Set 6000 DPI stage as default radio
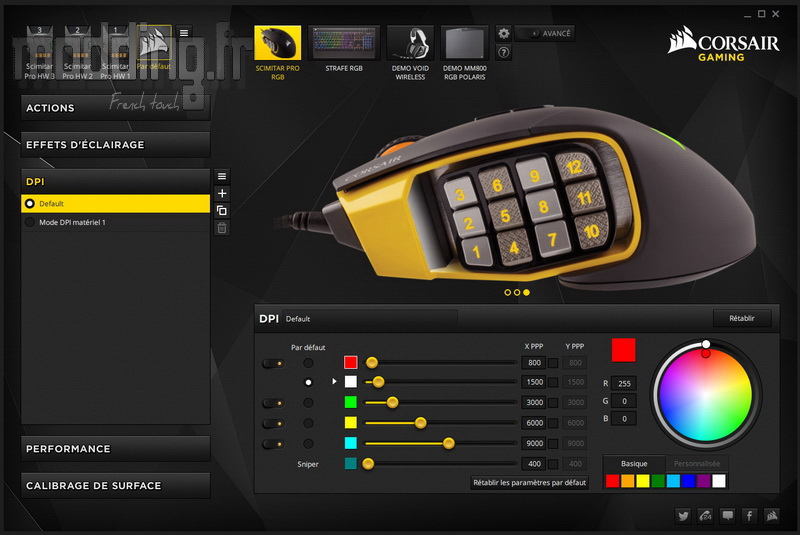This screenshot has width=800, height=535. [x=308, y=423]
